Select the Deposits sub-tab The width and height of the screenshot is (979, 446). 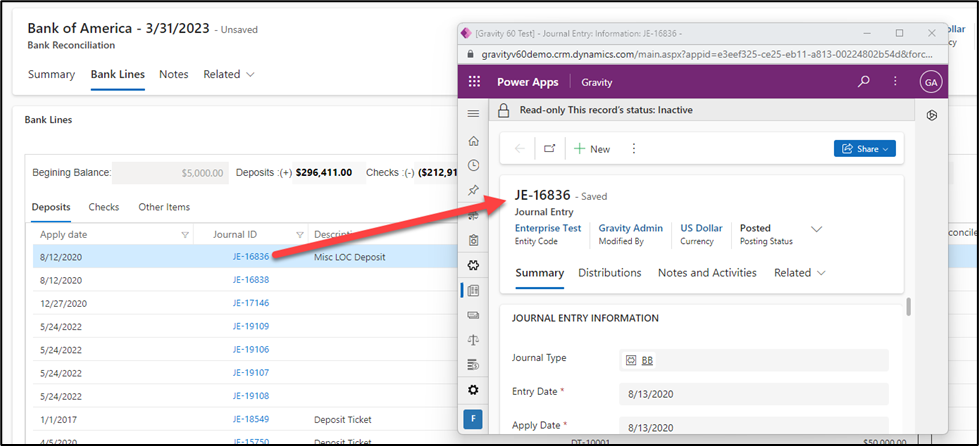pos(51,207)
